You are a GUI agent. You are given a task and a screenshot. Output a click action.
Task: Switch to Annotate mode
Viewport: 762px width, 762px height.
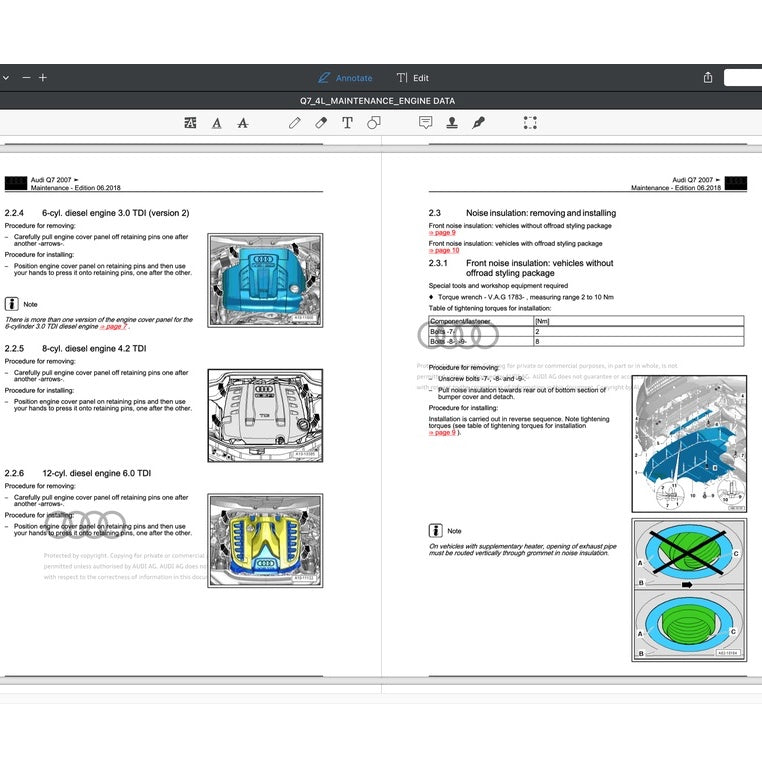(345, 78)
